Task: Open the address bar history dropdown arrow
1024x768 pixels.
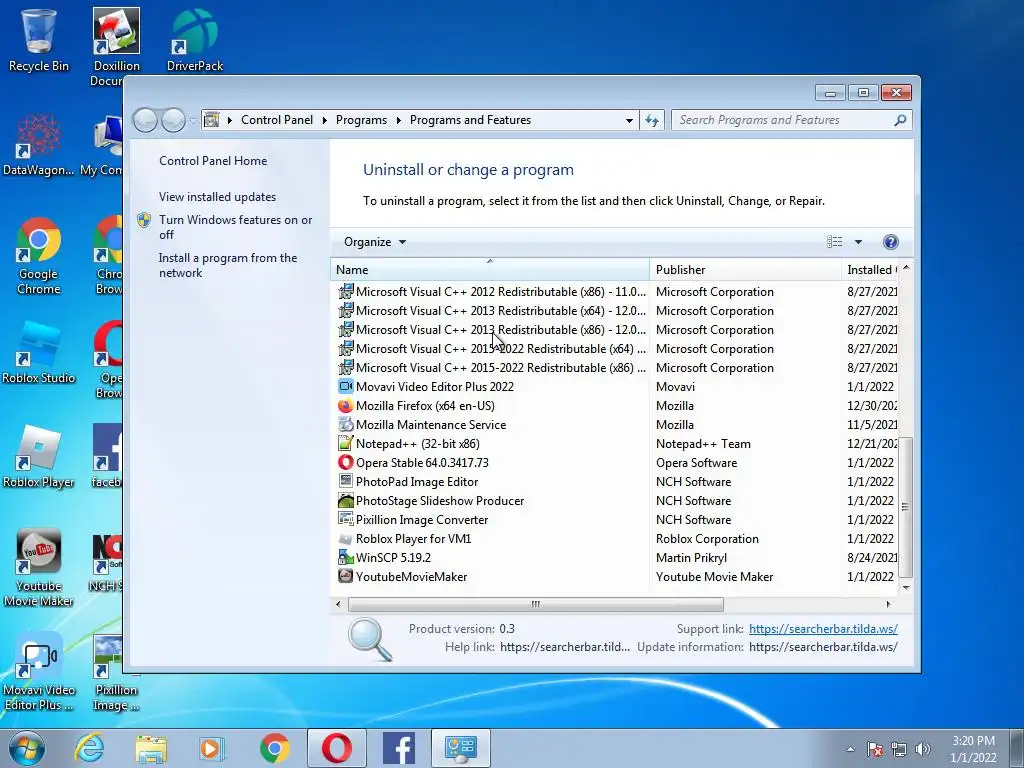Action: (629, 120)
